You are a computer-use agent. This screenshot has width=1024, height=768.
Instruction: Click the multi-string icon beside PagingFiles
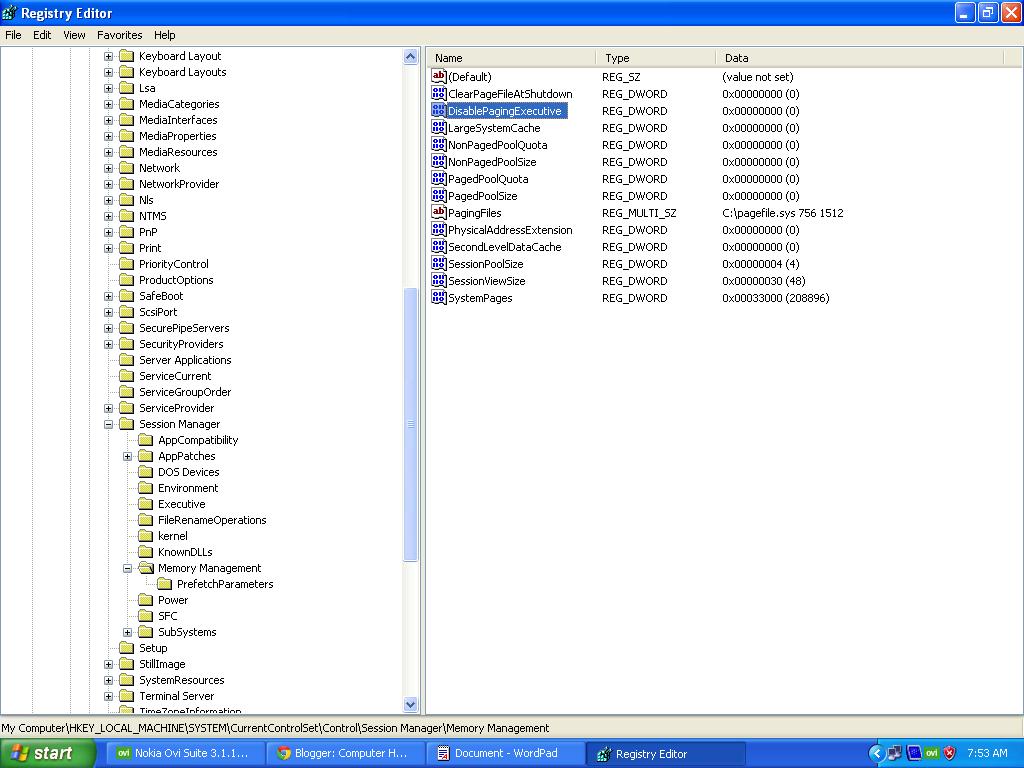[438, 212]
